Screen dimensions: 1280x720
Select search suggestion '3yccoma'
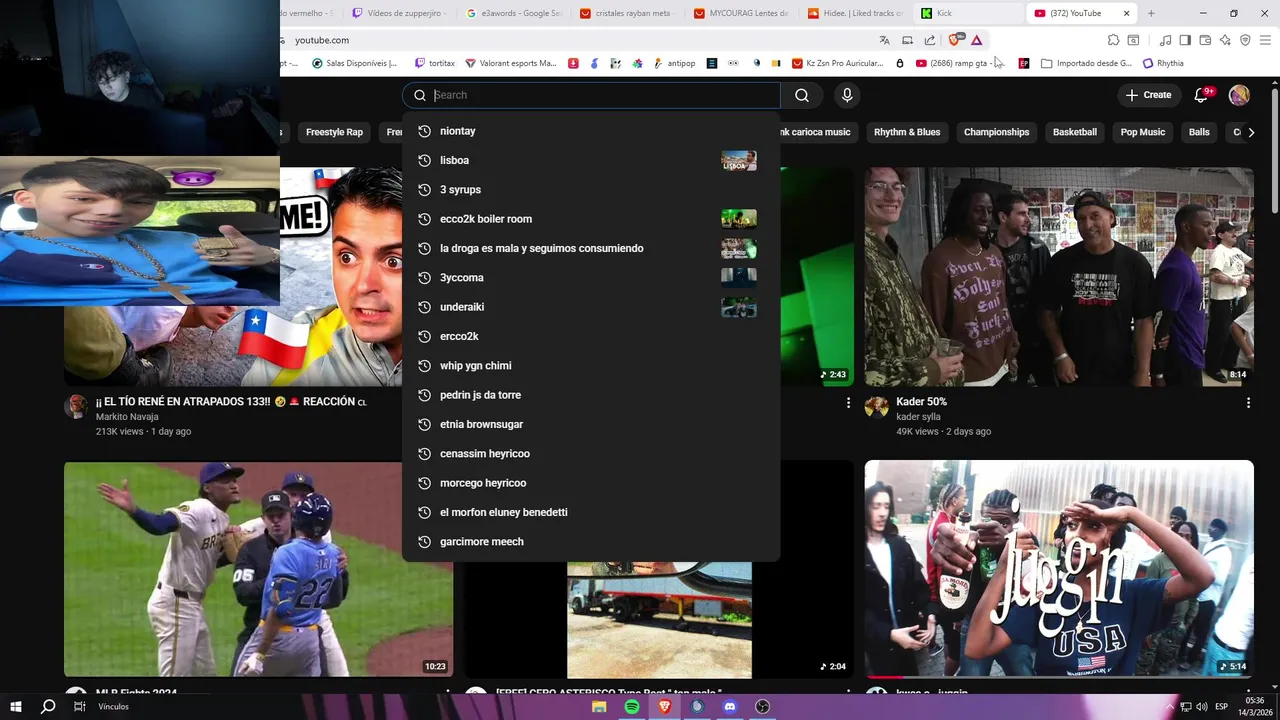click(x=591, y=278)
